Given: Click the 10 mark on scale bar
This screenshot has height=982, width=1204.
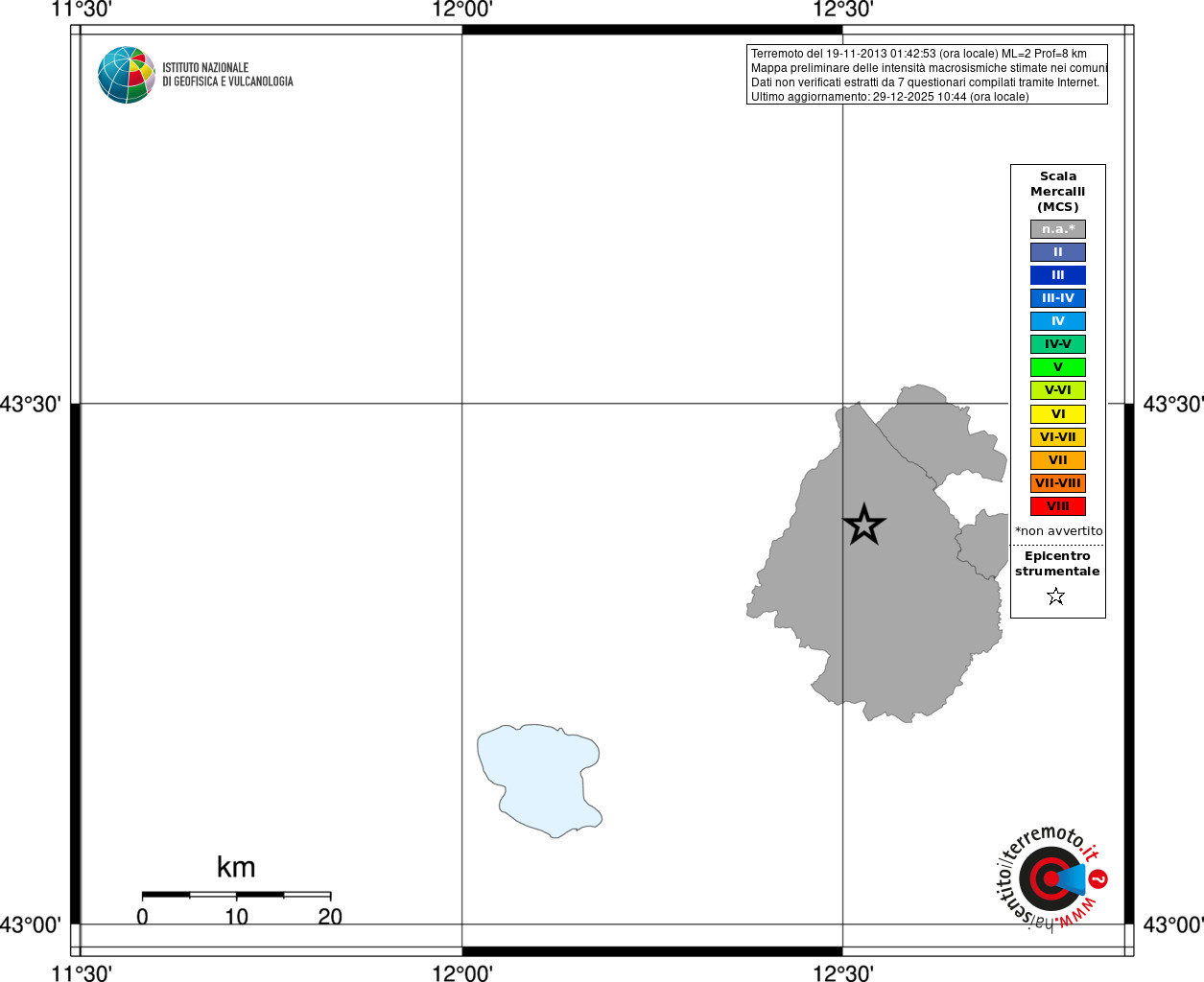Looking at the screenshot, I should click(x=236, y=917).
